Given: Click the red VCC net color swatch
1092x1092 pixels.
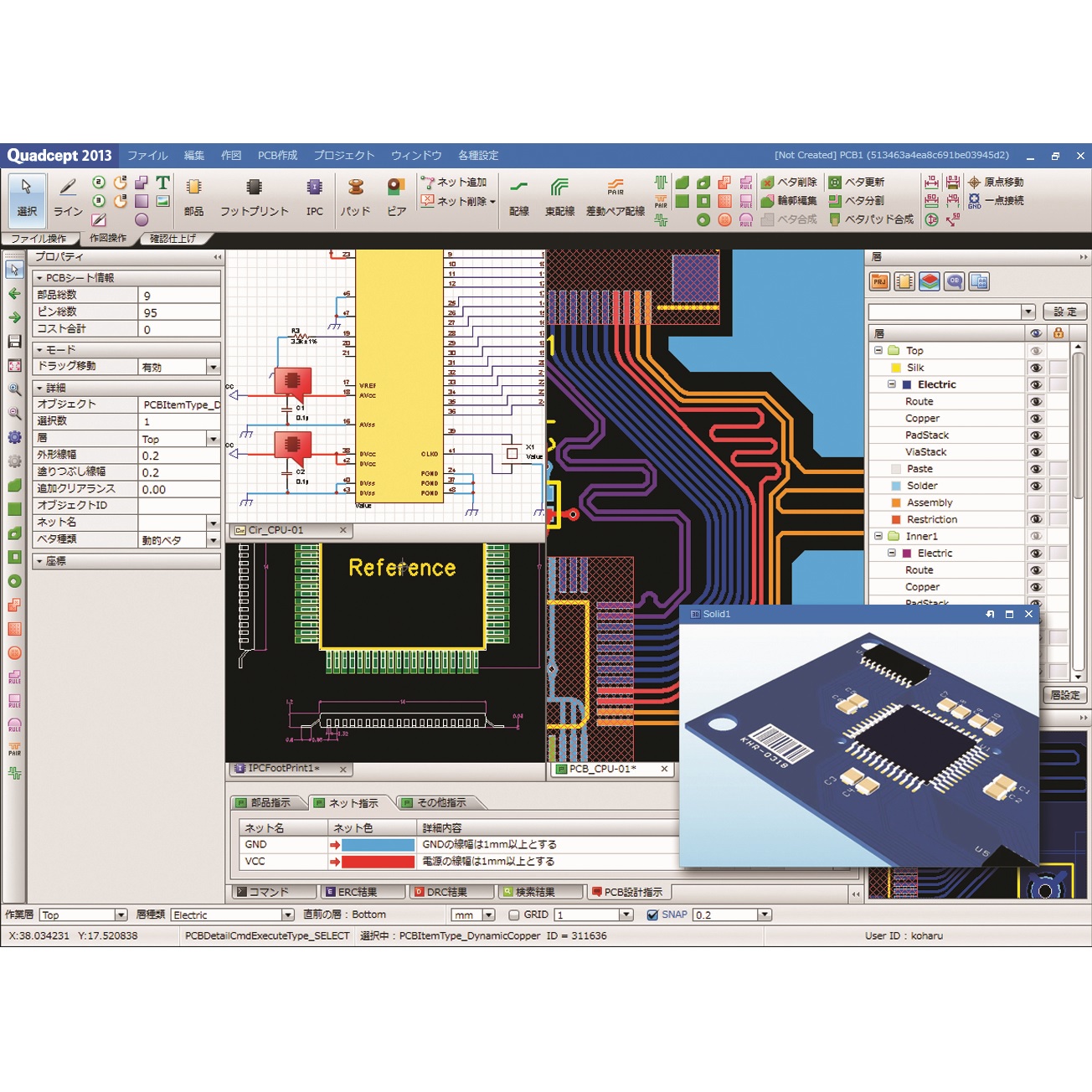Looking at the screenshot, I should (378, 862).
